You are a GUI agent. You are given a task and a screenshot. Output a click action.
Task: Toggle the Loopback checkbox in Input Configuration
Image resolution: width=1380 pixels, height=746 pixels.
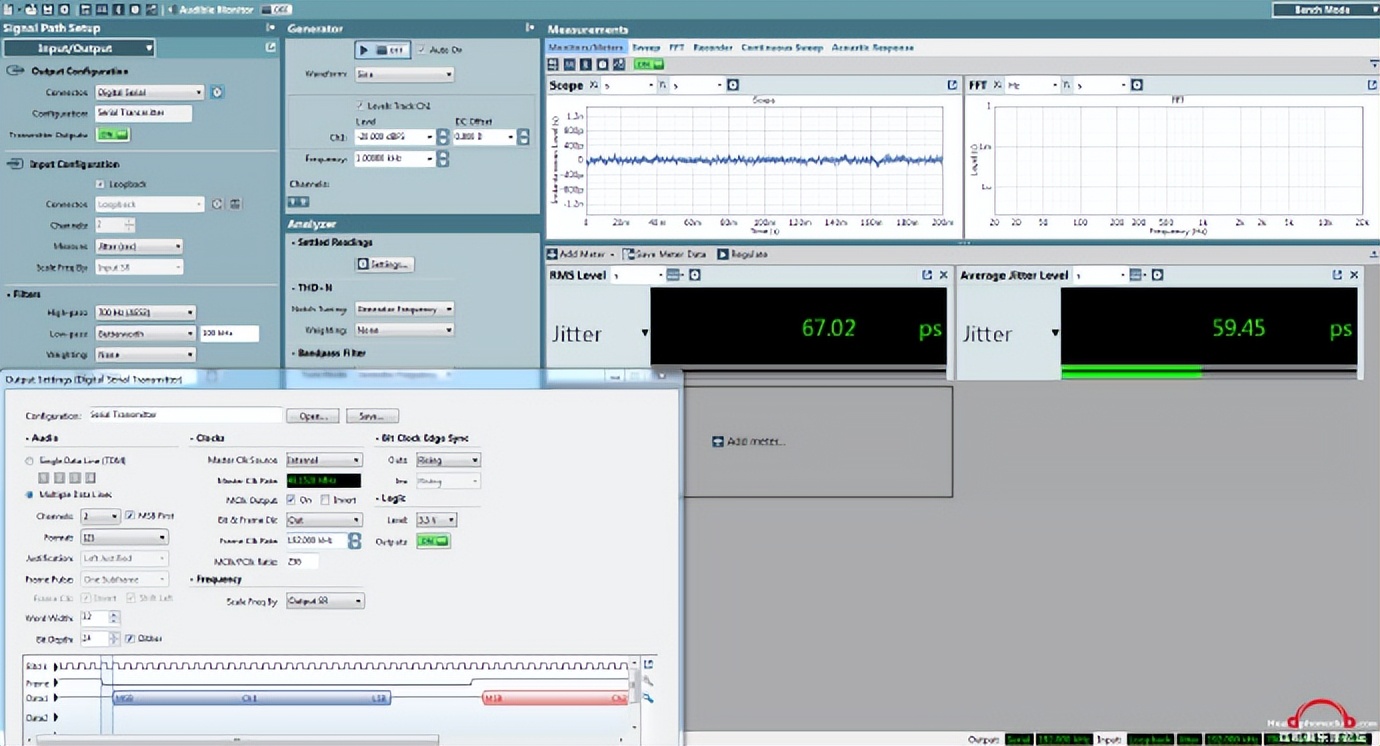pyautogui.click(x=101, y=184)
